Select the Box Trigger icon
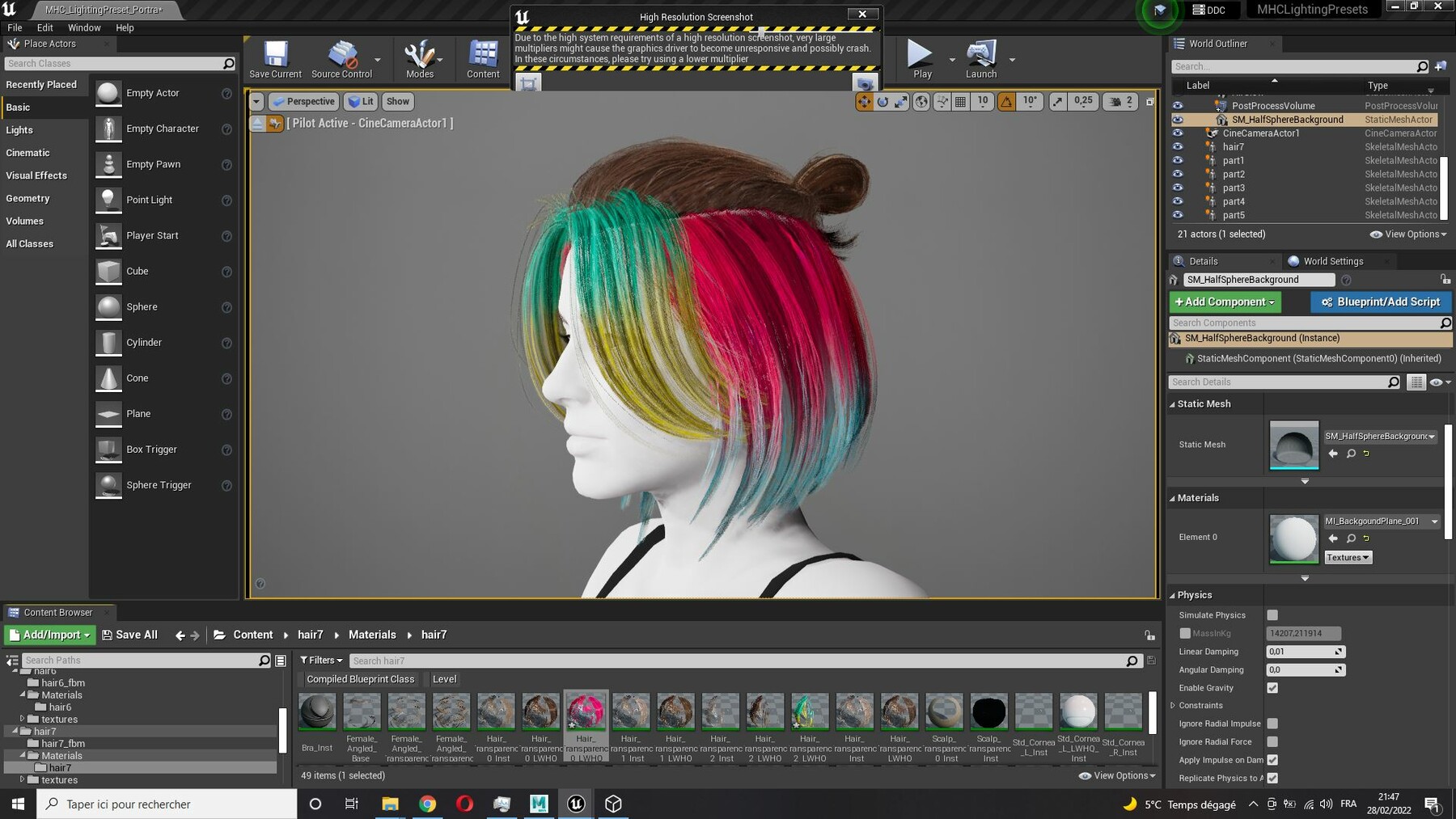The height and width of the screenshot is (819, 1456). pos(108,449)
